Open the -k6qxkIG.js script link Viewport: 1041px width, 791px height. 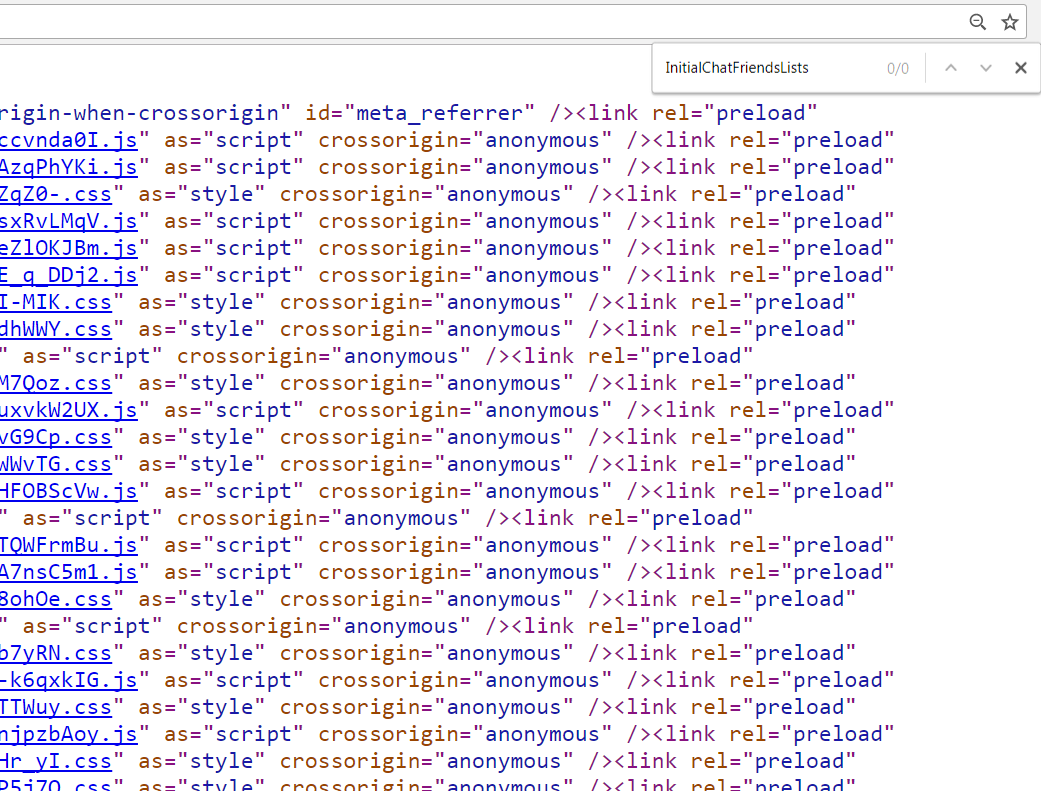tap(68, 680)
